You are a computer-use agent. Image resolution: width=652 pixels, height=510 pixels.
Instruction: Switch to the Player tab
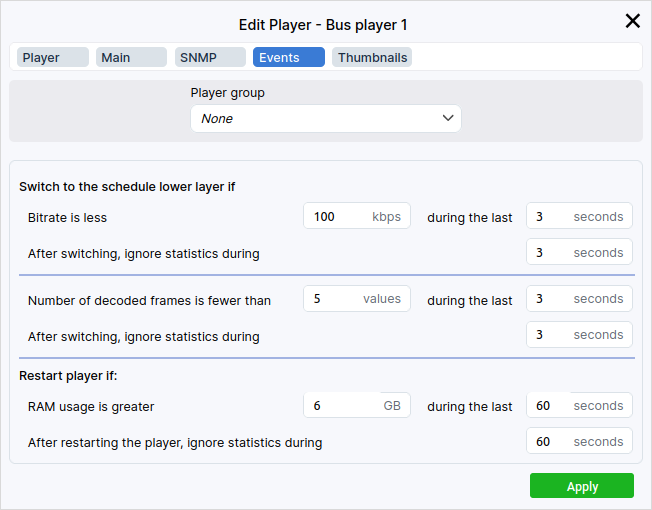tap(52, 58)
